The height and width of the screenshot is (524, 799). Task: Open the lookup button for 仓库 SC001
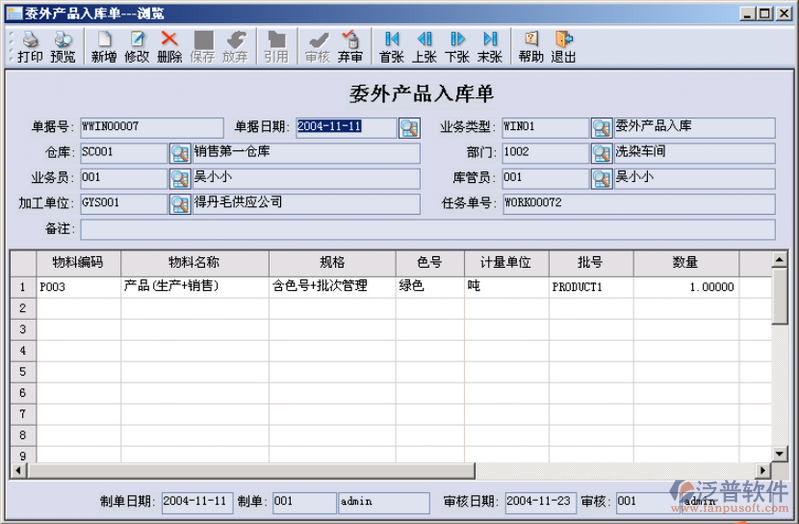pos(179,153)
